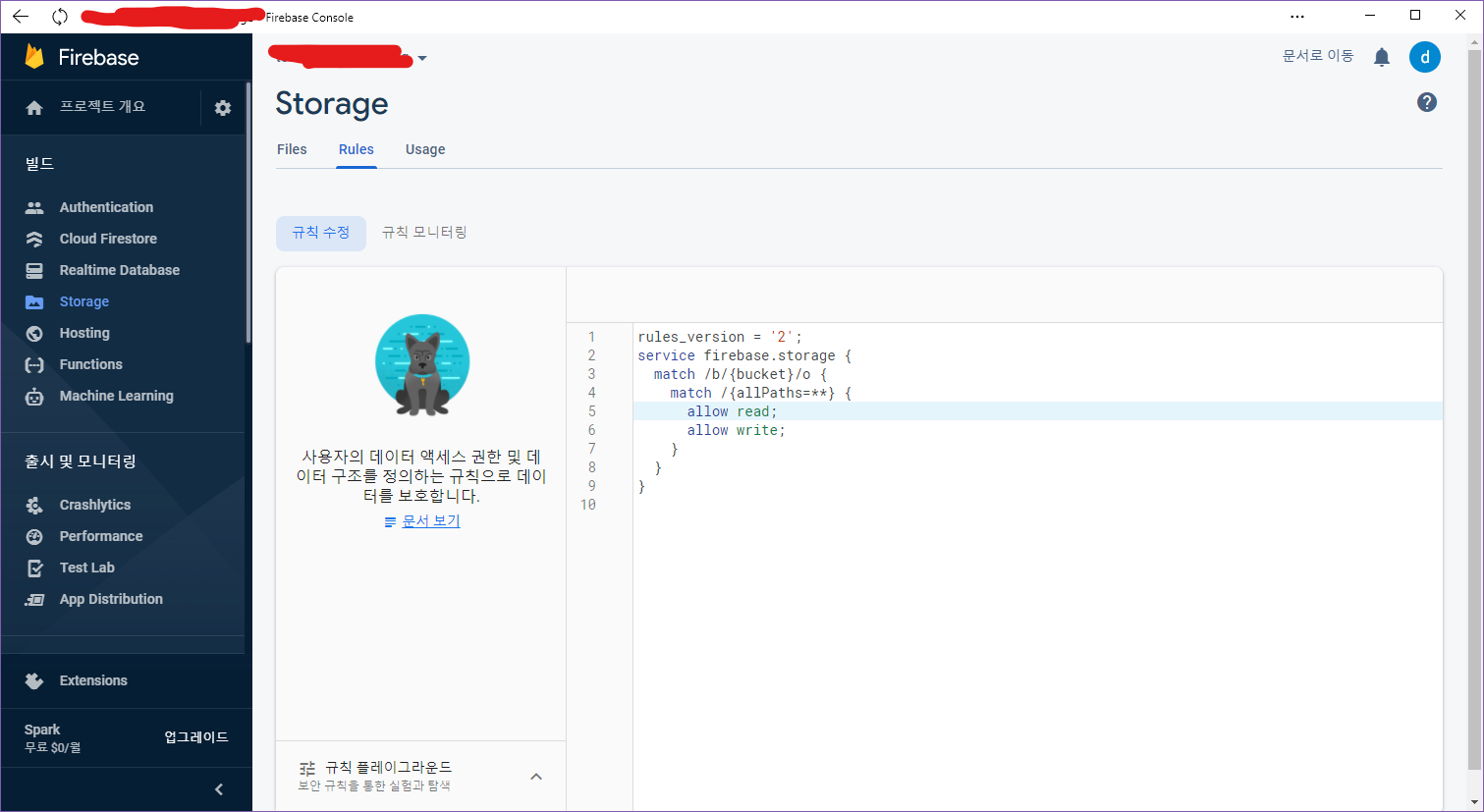This screenshot has height=812, width=1484.
Task: Click the 빌드 section header
Action: 39,164
